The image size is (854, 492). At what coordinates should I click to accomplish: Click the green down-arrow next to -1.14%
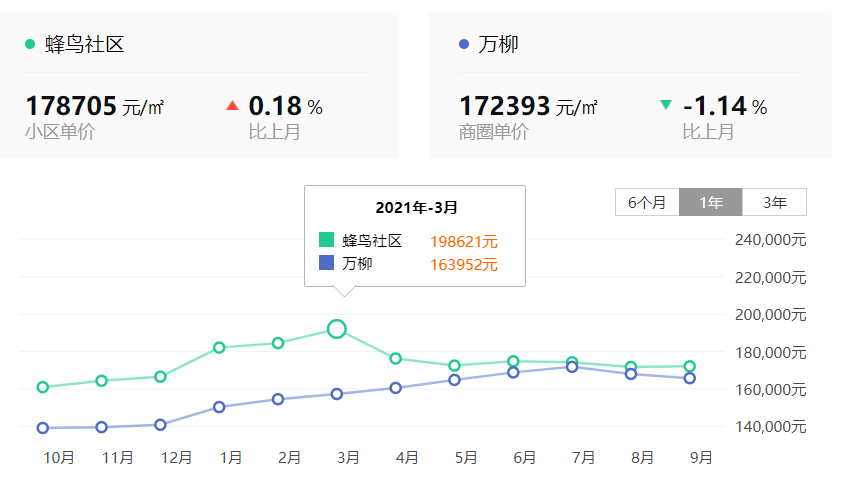tap(666, 105)
